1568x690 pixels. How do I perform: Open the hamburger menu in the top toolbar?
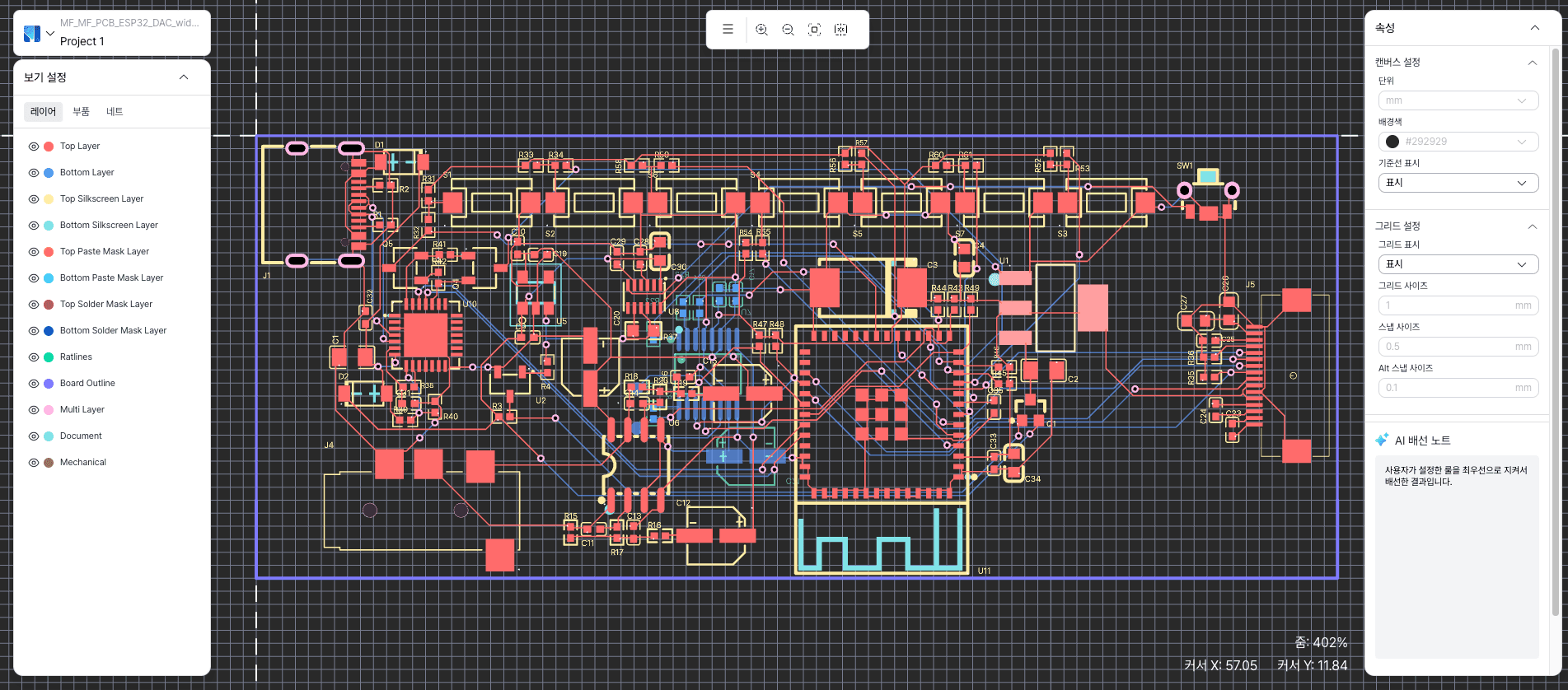pos(728,30)
